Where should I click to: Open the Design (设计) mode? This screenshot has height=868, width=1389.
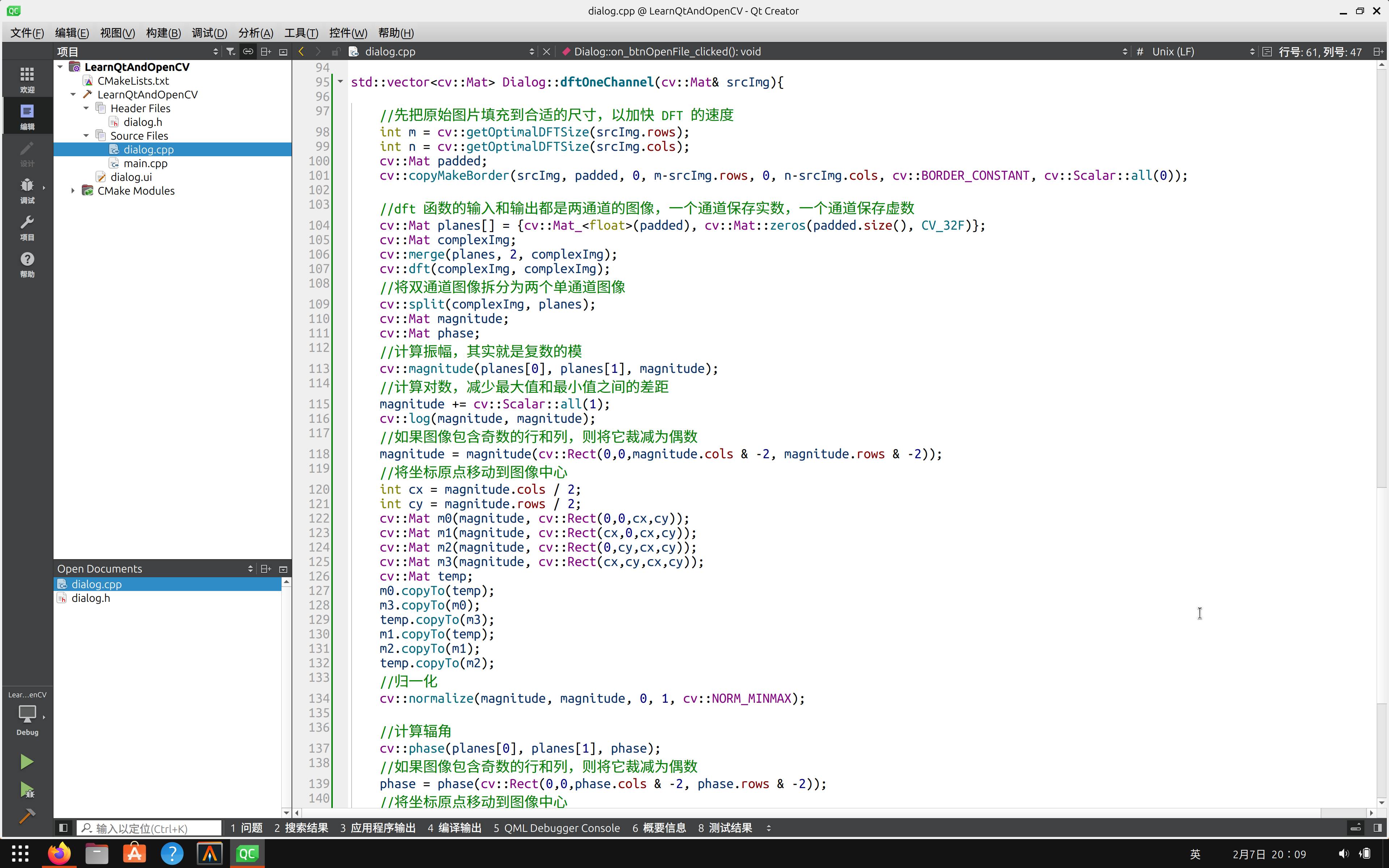(x=27, y=153)
